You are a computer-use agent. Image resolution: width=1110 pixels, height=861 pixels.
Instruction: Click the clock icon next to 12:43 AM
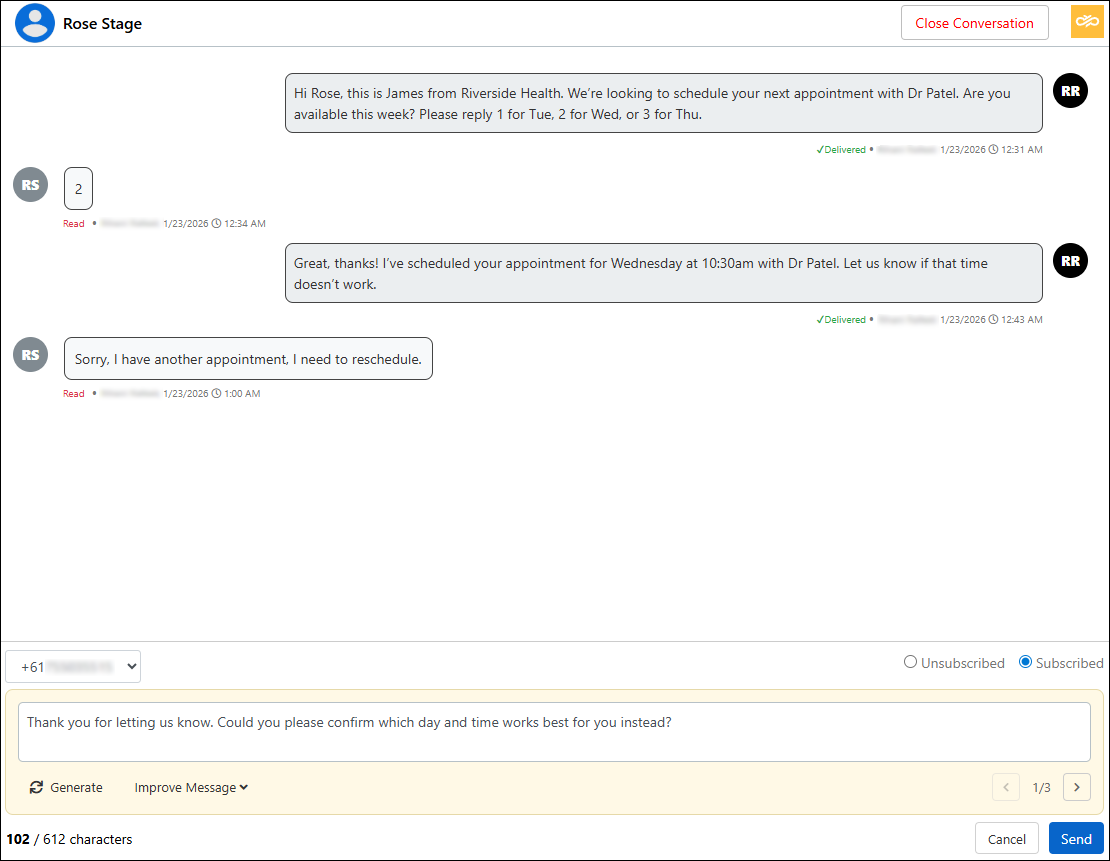tap(993, 319)
